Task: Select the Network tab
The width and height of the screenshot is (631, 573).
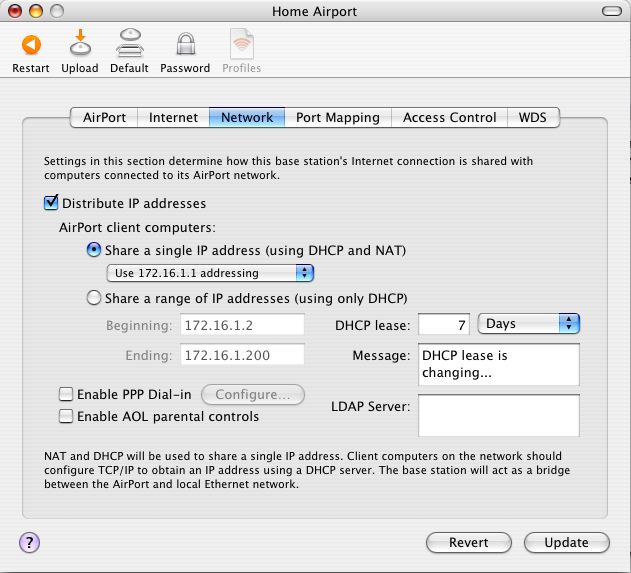Action: pos(247,117)
